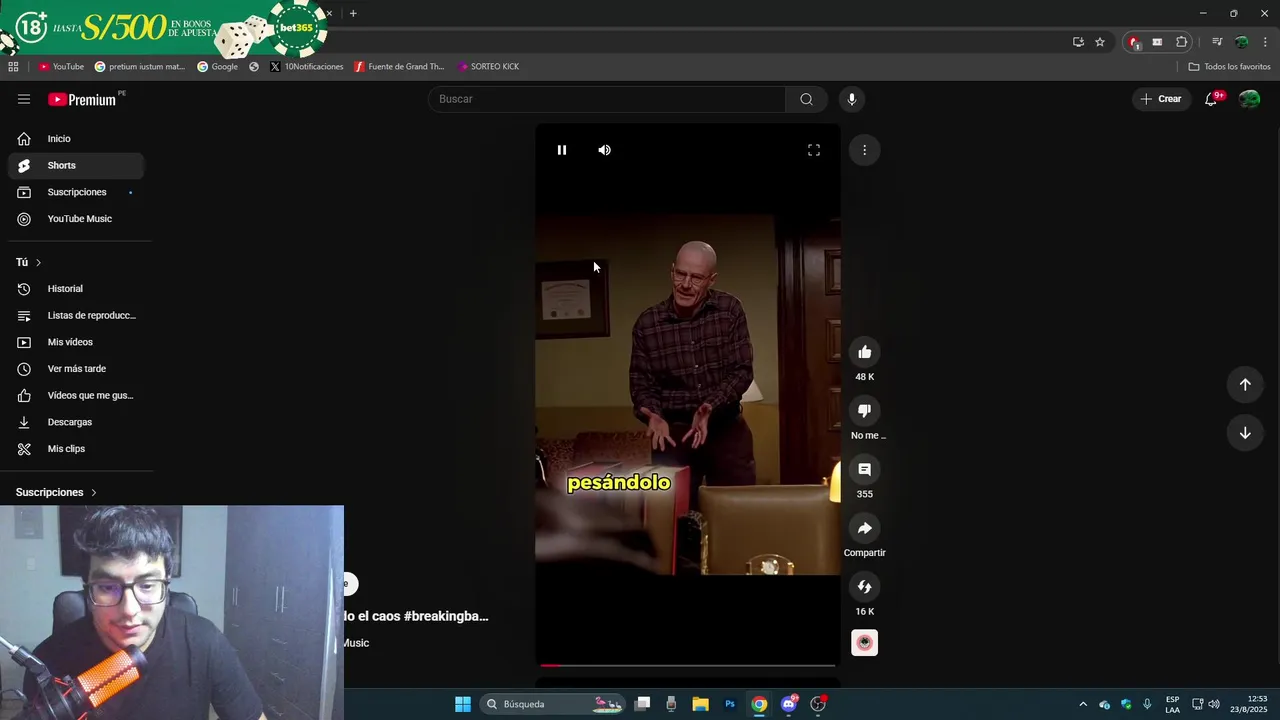Screen dimensions: 1280x720
Task: Open the sound thumbnail below remix
Action: click(864, 642)
